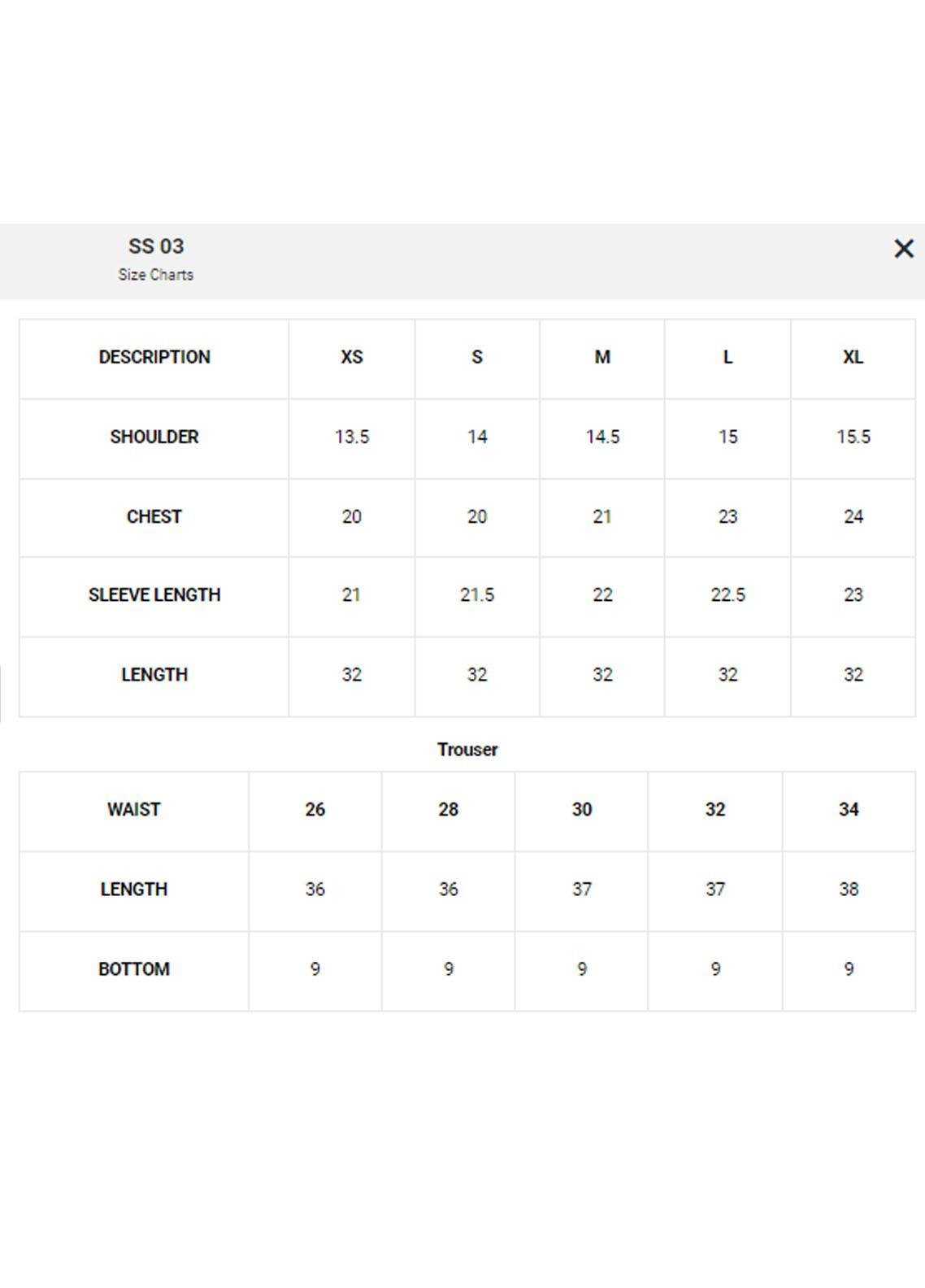Image resolution: width=925 pixels, height=1288 pixels.
Task: Select the M size column header
Action: pos(602,357)
